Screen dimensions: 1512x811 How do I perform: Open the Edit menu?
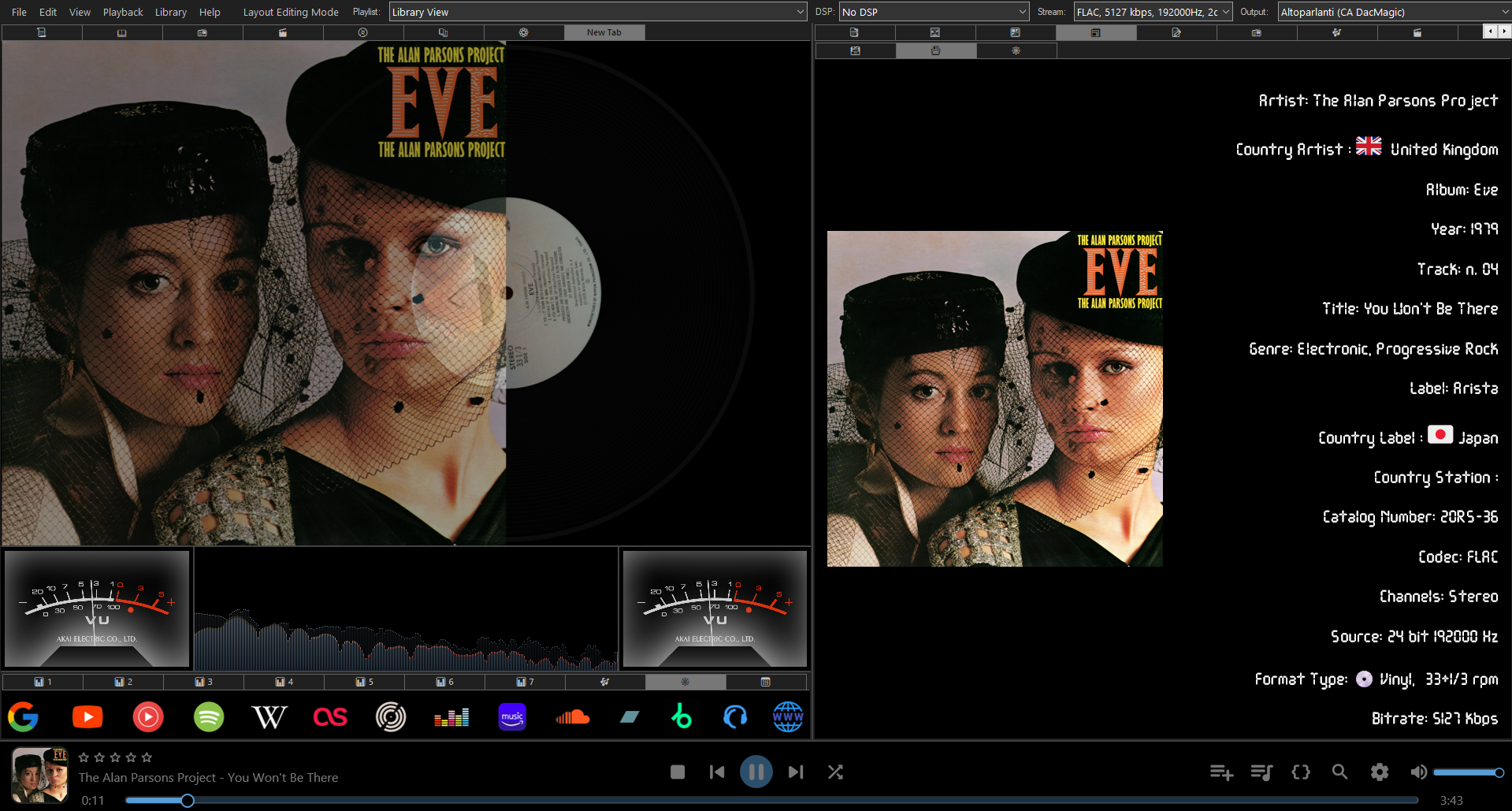point(48,12)
